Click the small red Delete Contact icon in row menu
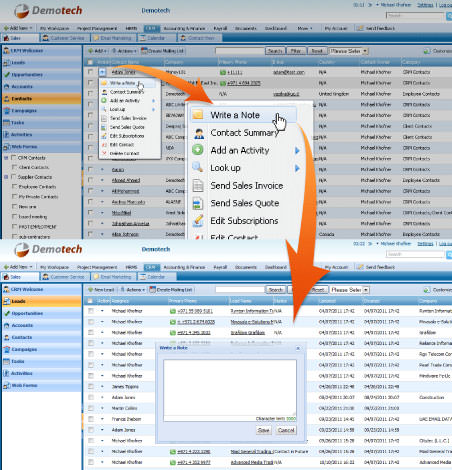The width and height of the screenshot is (452, 470). [x=104, y=153]
